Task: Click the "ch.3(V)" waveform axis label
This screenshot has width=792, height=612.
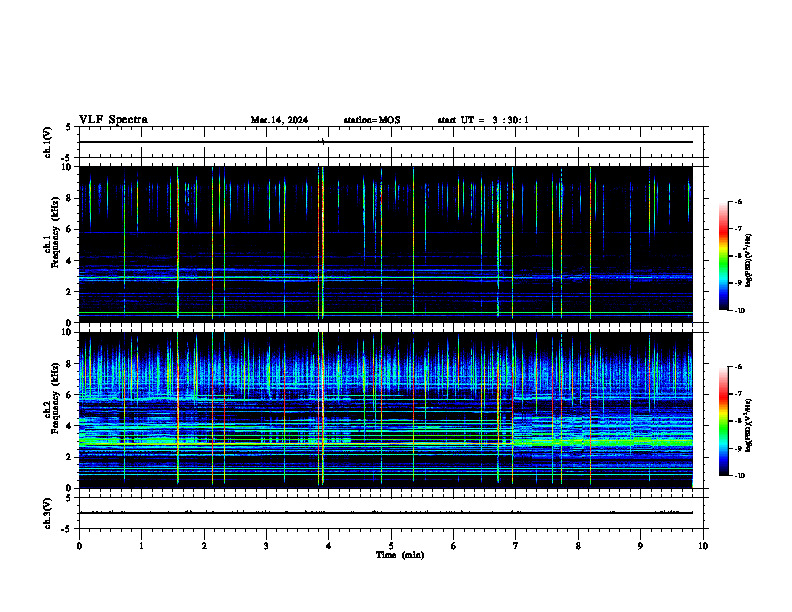Action: pyautogui.click(x=47, y=513)
